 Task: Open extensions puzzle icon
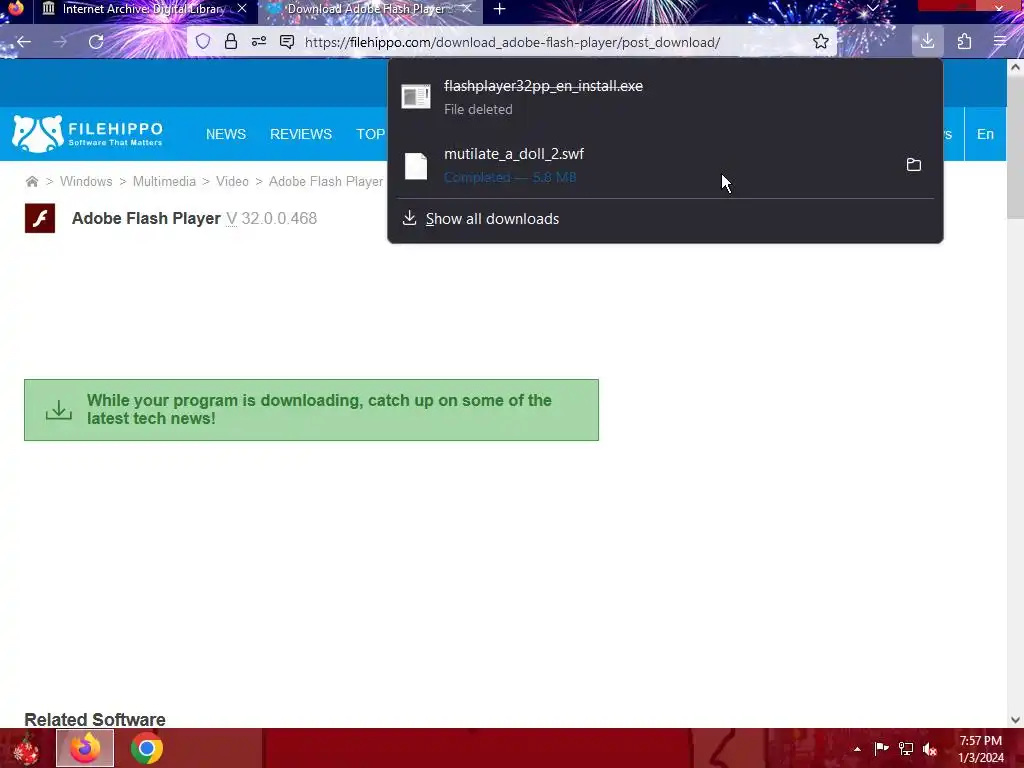pos(965,42)
